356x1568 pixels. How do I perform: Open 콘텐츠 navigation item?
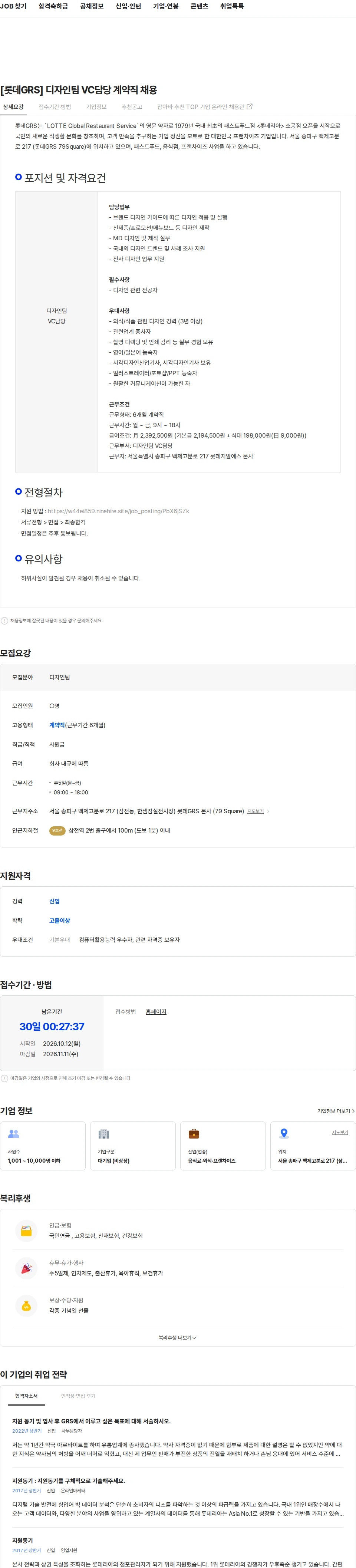(199, 6)
